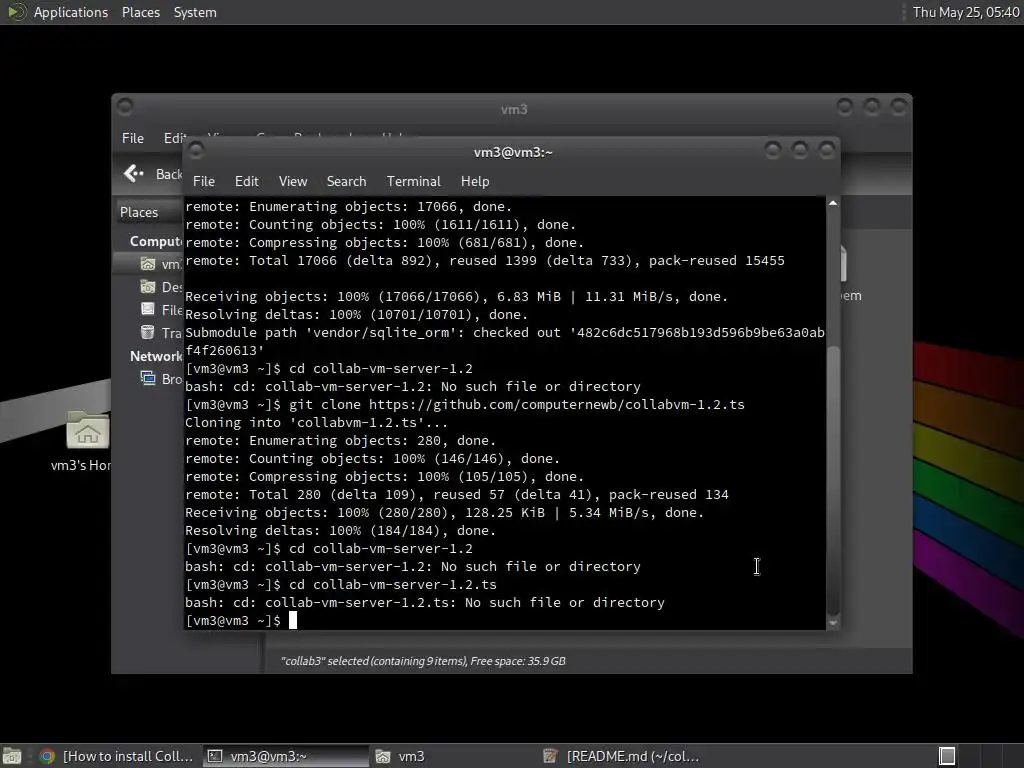Close the terminal window
This screenshot has height=768, width=1024.
827,151
